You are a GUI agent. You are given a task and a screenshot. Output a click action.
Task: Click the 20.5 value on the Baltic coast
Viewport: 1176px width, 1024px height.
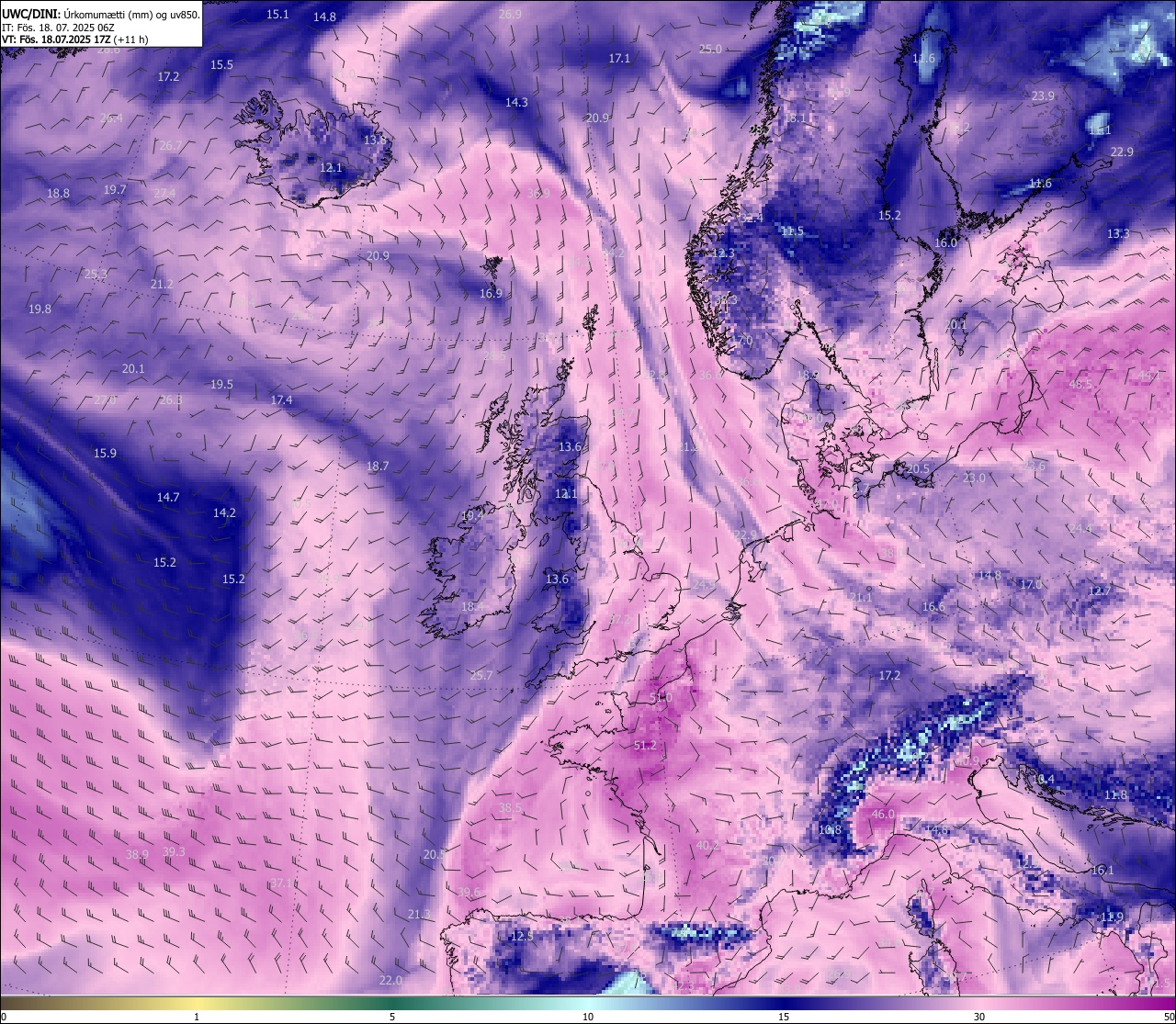[918, 468]
